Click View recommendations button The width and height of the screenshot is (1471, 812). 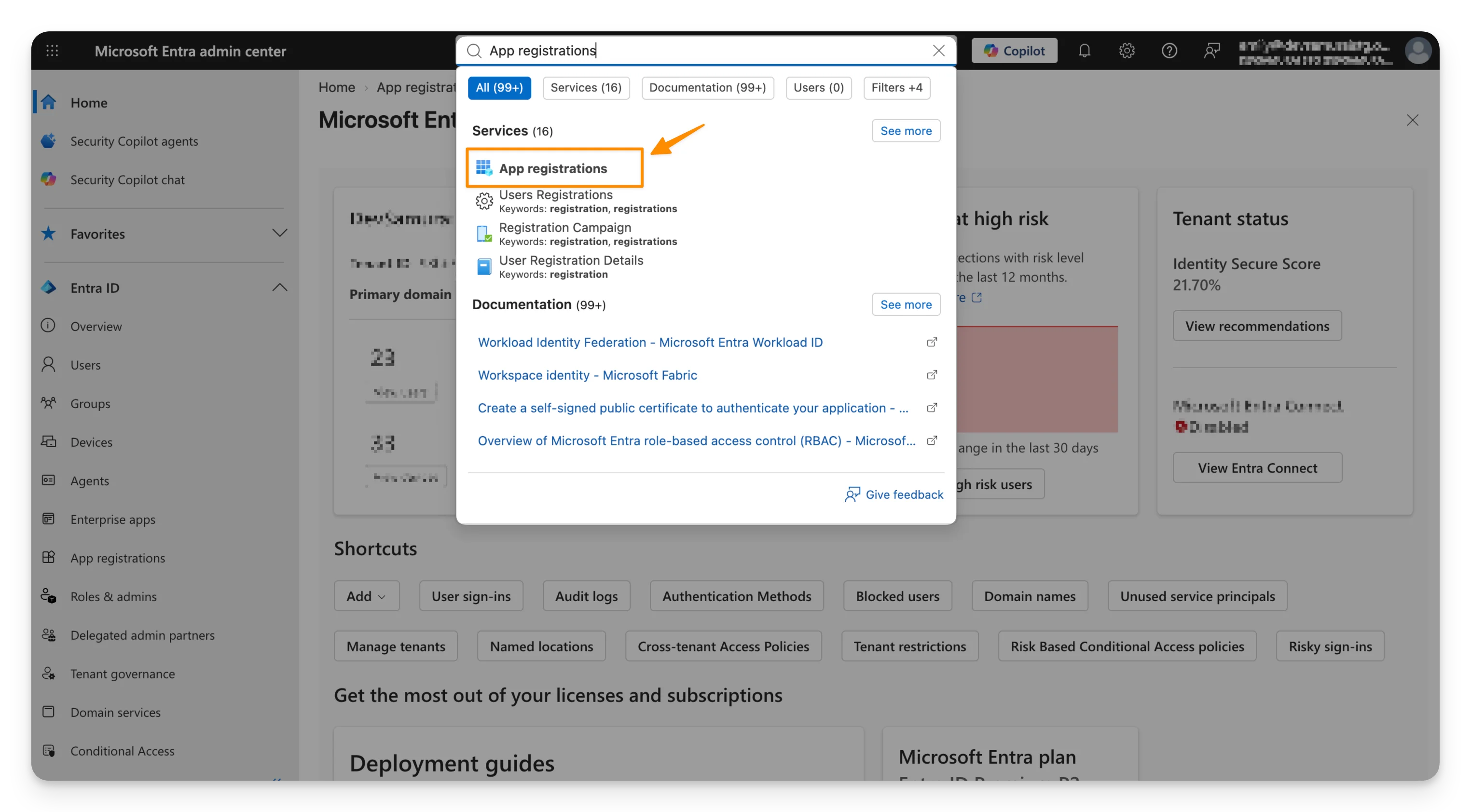(1257, 326)
